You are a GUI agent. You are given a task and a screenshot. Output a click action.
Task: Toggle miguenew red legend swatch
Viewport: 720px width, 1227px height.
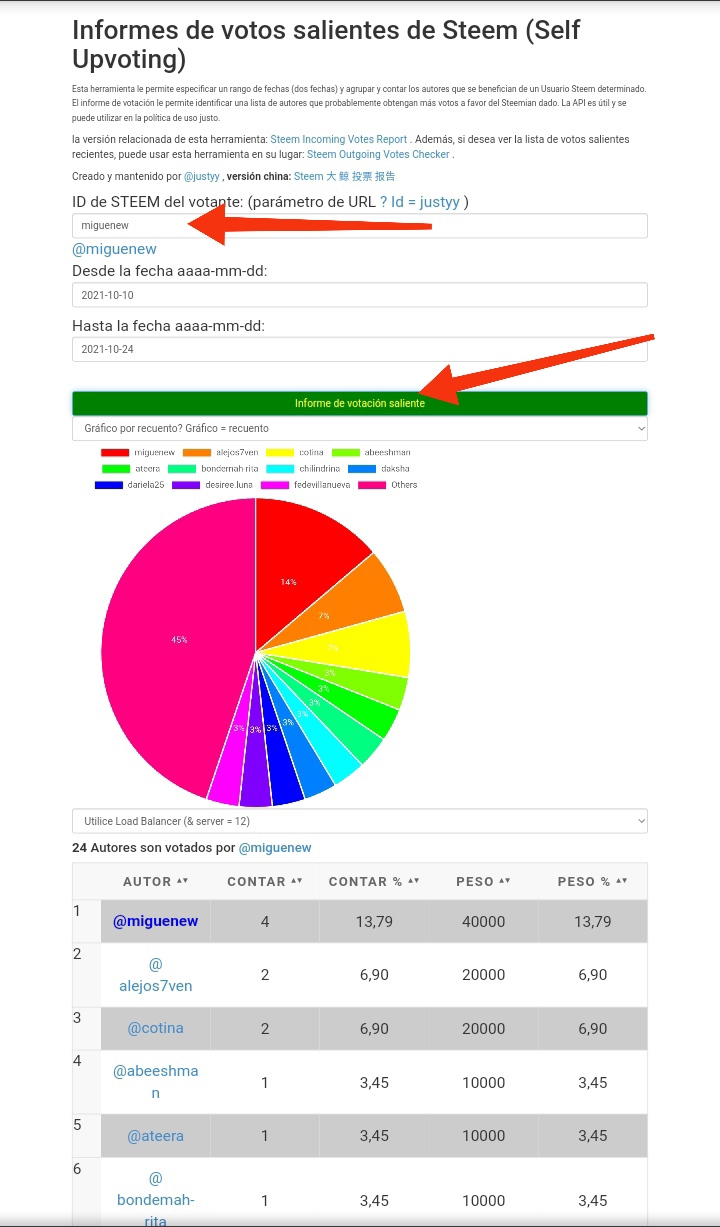115,453
